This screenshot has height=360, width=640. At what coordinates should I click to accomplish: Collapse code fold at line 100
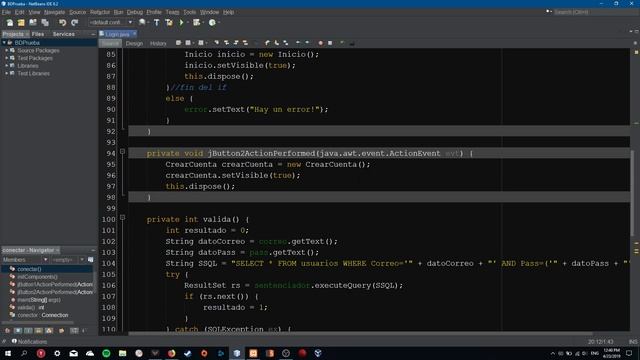(x=122, y=218)
